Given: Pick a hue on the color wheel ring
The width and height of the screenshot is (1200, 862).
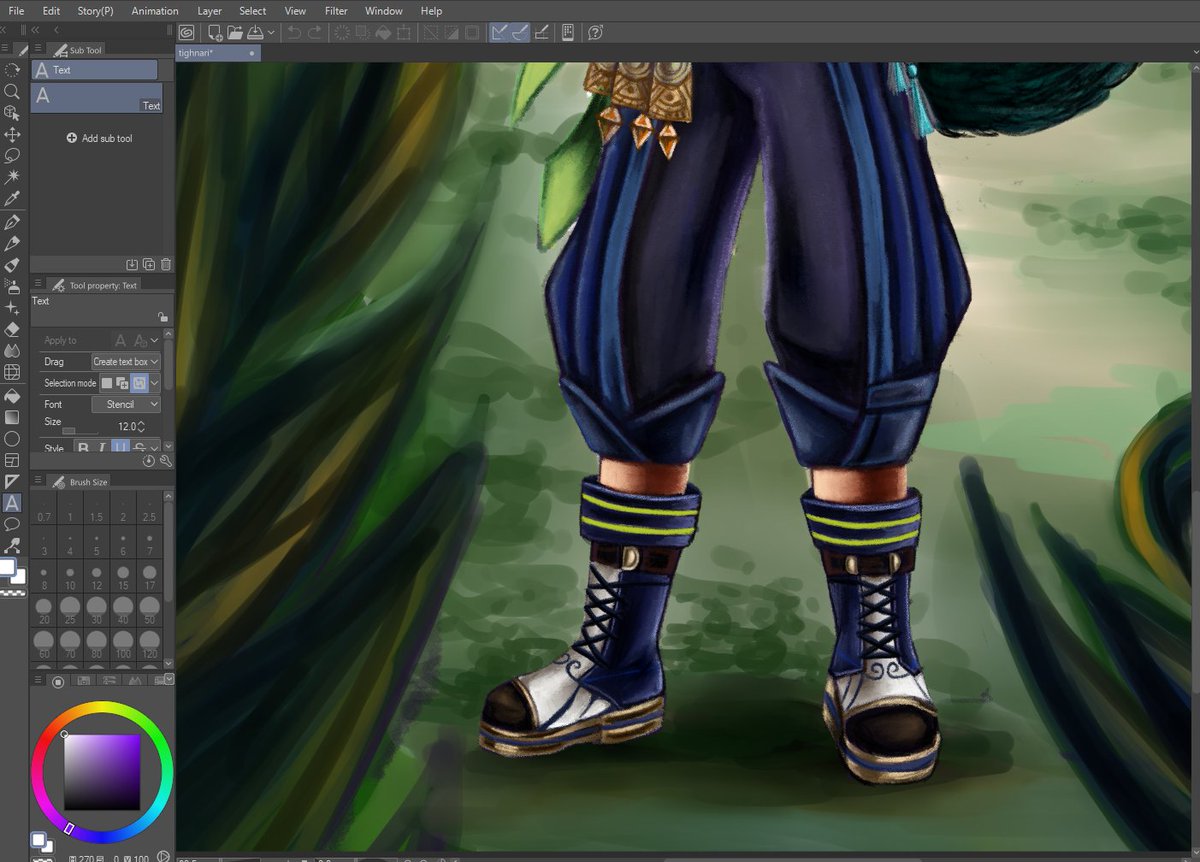Looking at the screenshot, I should click(x=100, y=709).
